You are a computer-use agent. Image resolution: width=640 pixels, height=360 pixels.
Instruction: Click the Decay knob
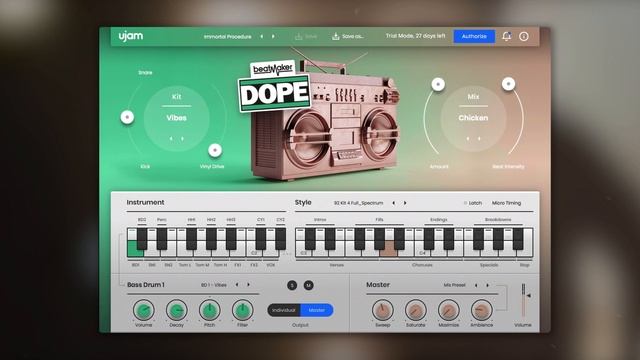(177, 311)
